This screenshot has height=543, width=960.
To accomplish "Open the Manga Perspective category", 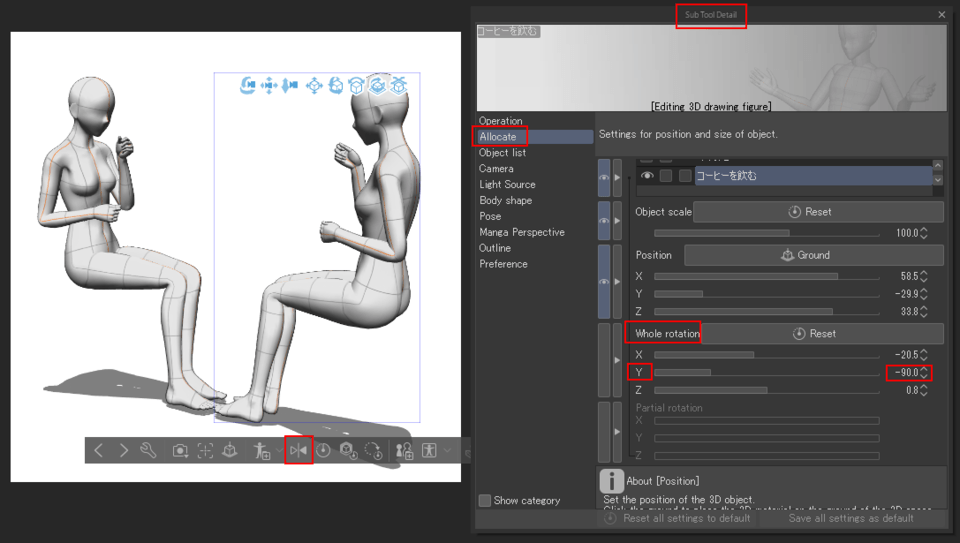I will 522,232.
